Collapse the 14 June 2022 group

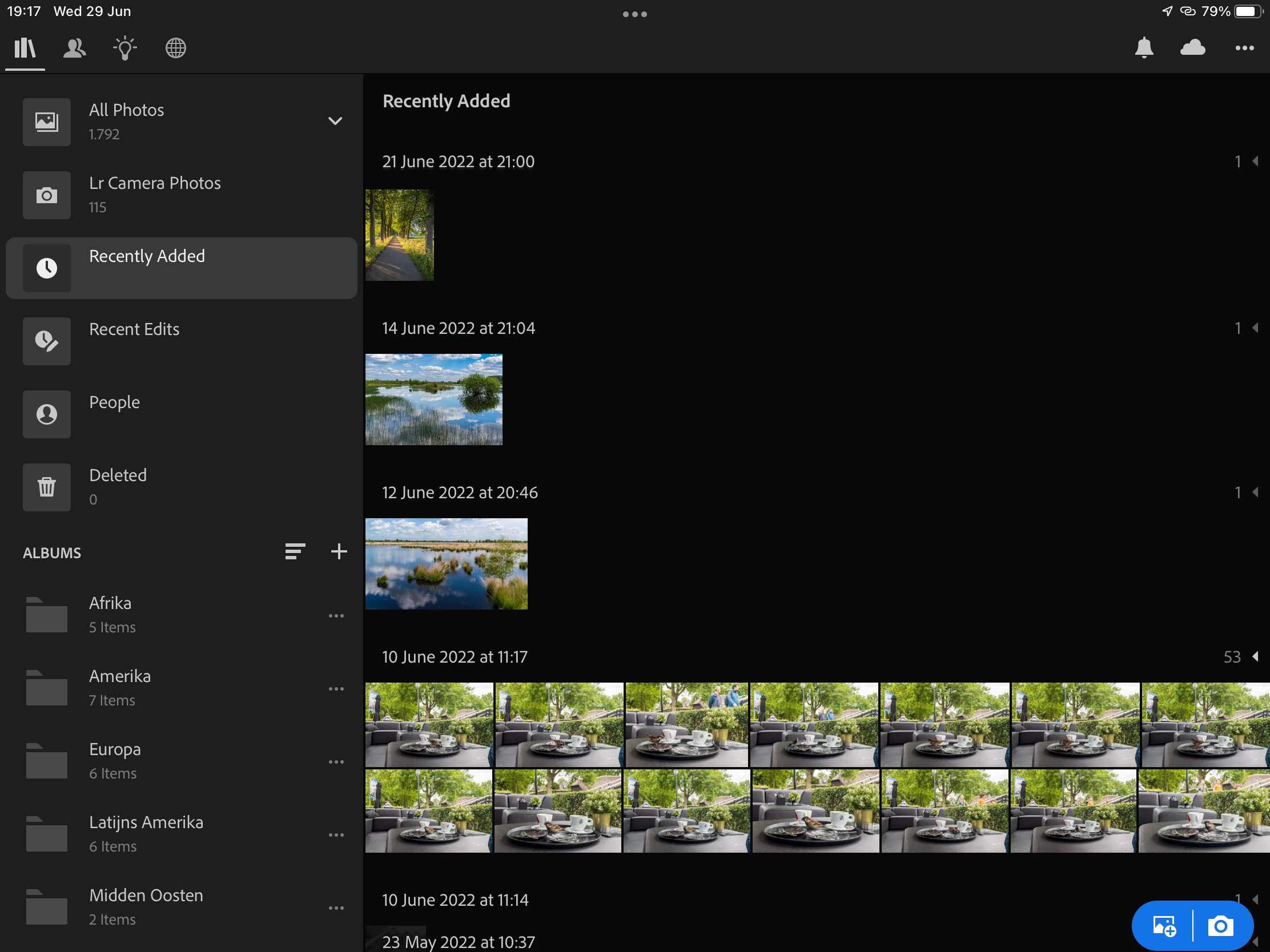(x=1255, y=328)
